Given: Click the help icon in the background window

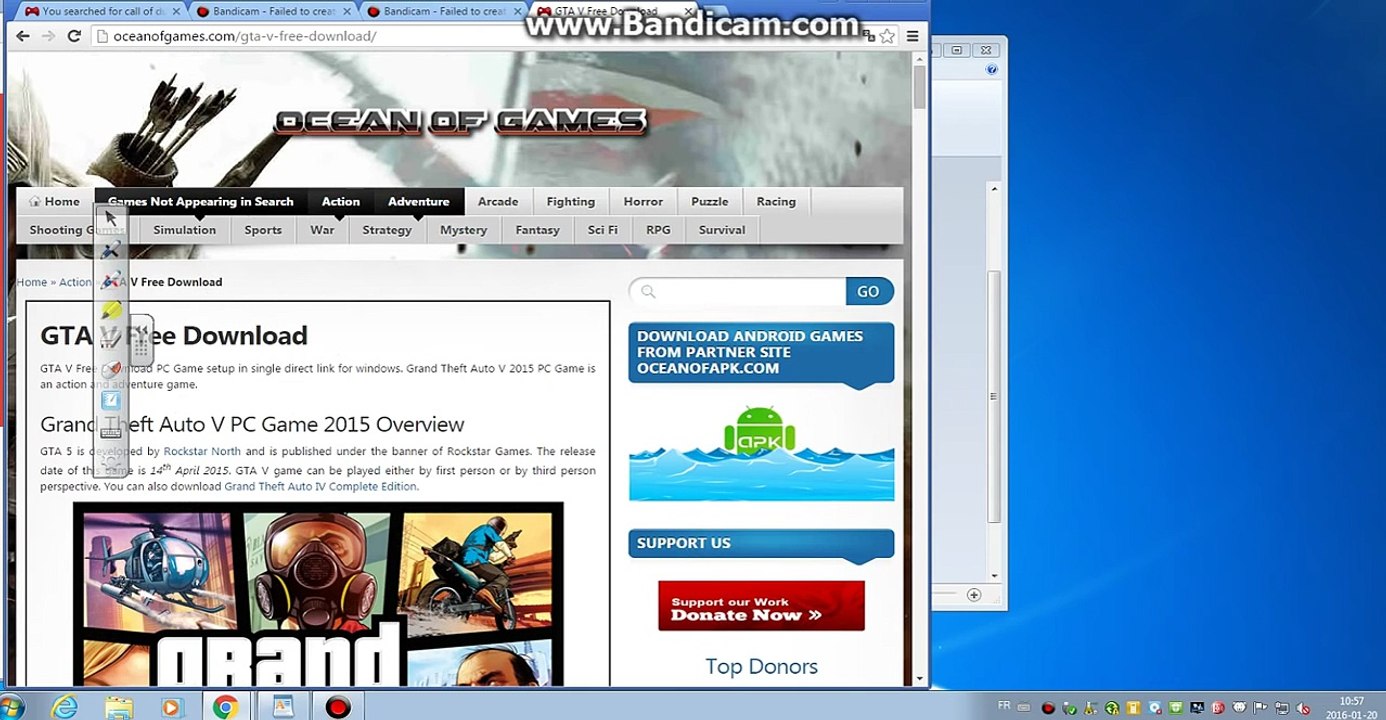Looking at the screenshot, I should [x=992, y=70].
